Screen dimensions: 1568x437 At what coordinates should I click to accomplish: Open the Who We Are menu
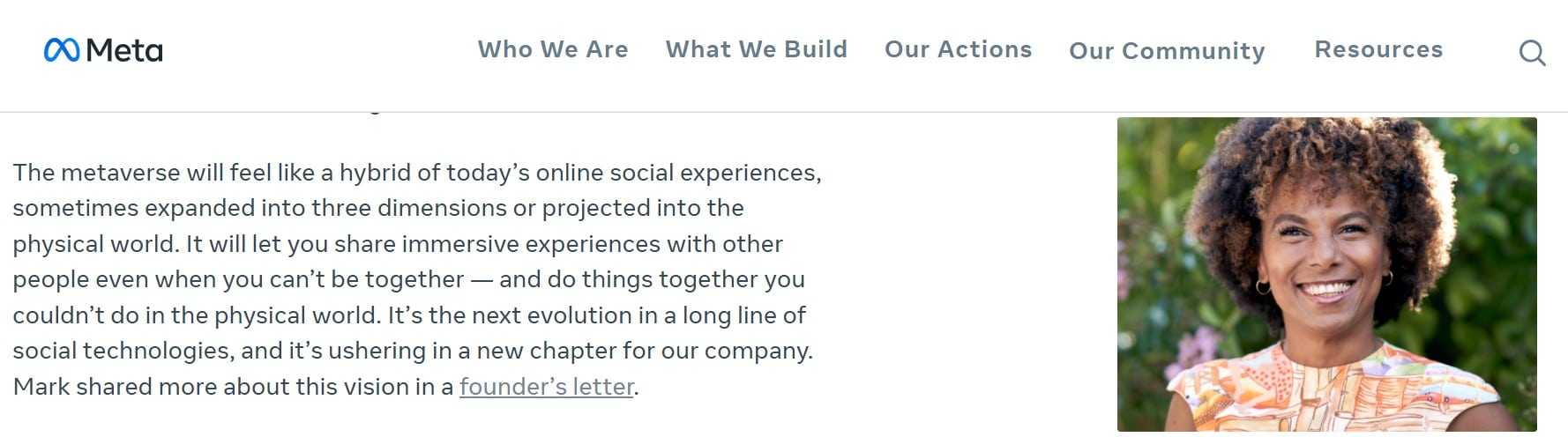pyautogui.click(x=553, y=49)
